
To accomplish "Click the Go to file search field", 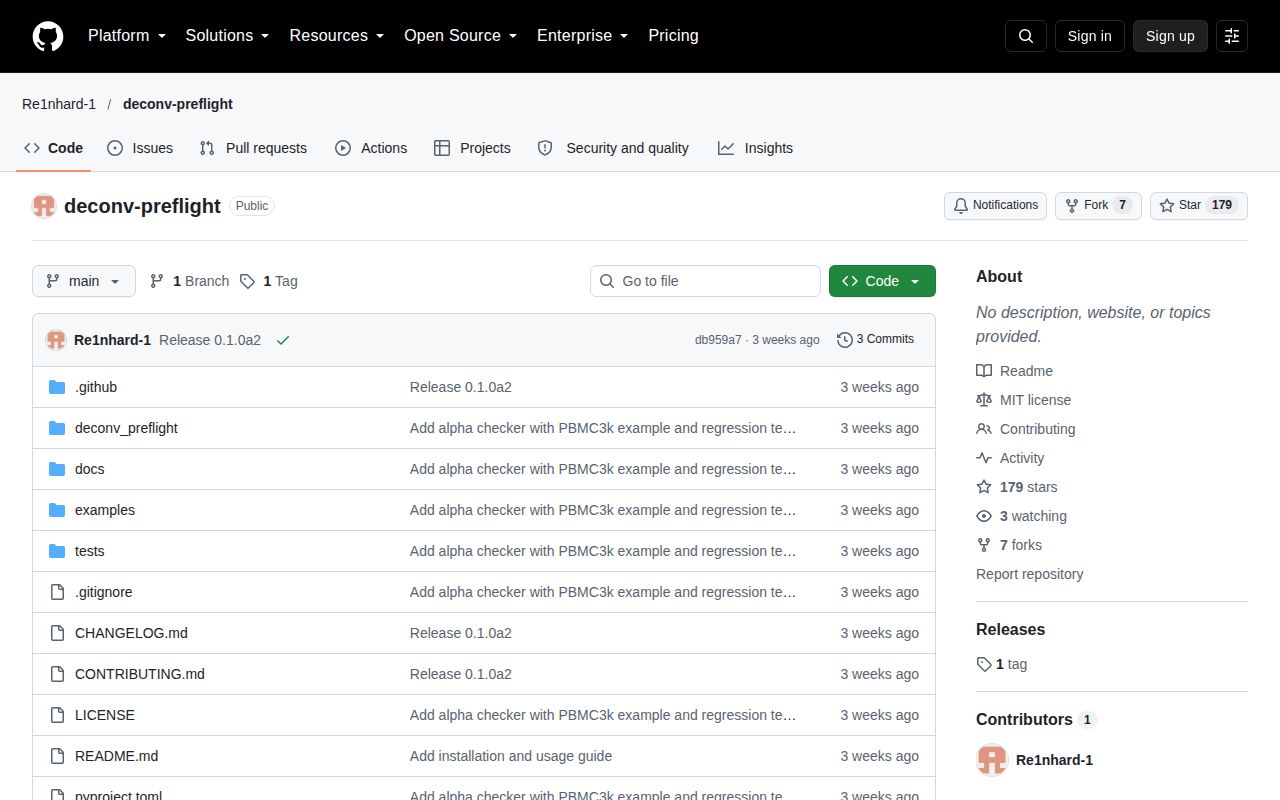I will [x=705, y=281].
